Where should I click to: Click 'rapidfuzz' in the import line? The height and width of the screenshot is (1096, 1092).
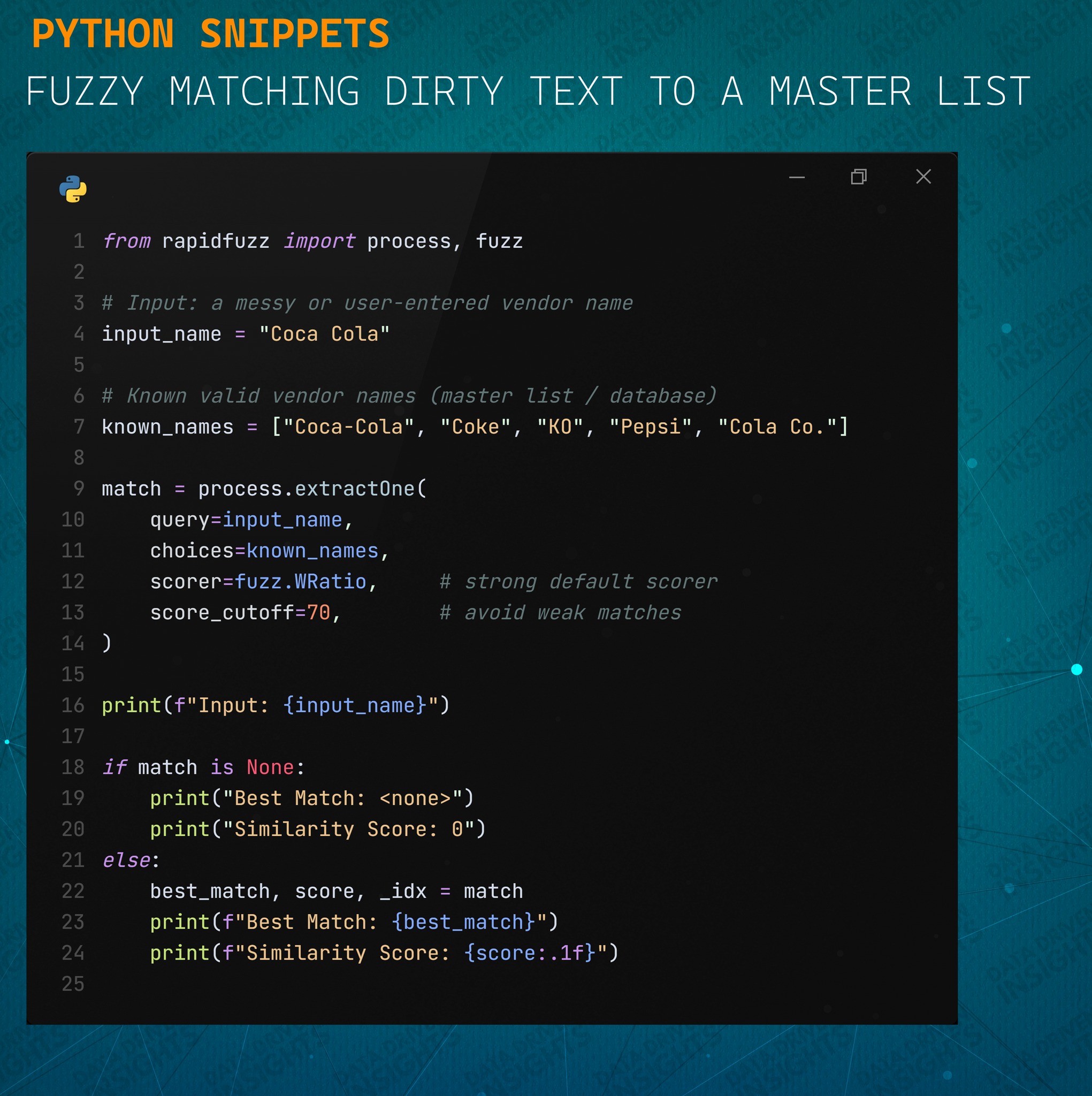point(216,242)
